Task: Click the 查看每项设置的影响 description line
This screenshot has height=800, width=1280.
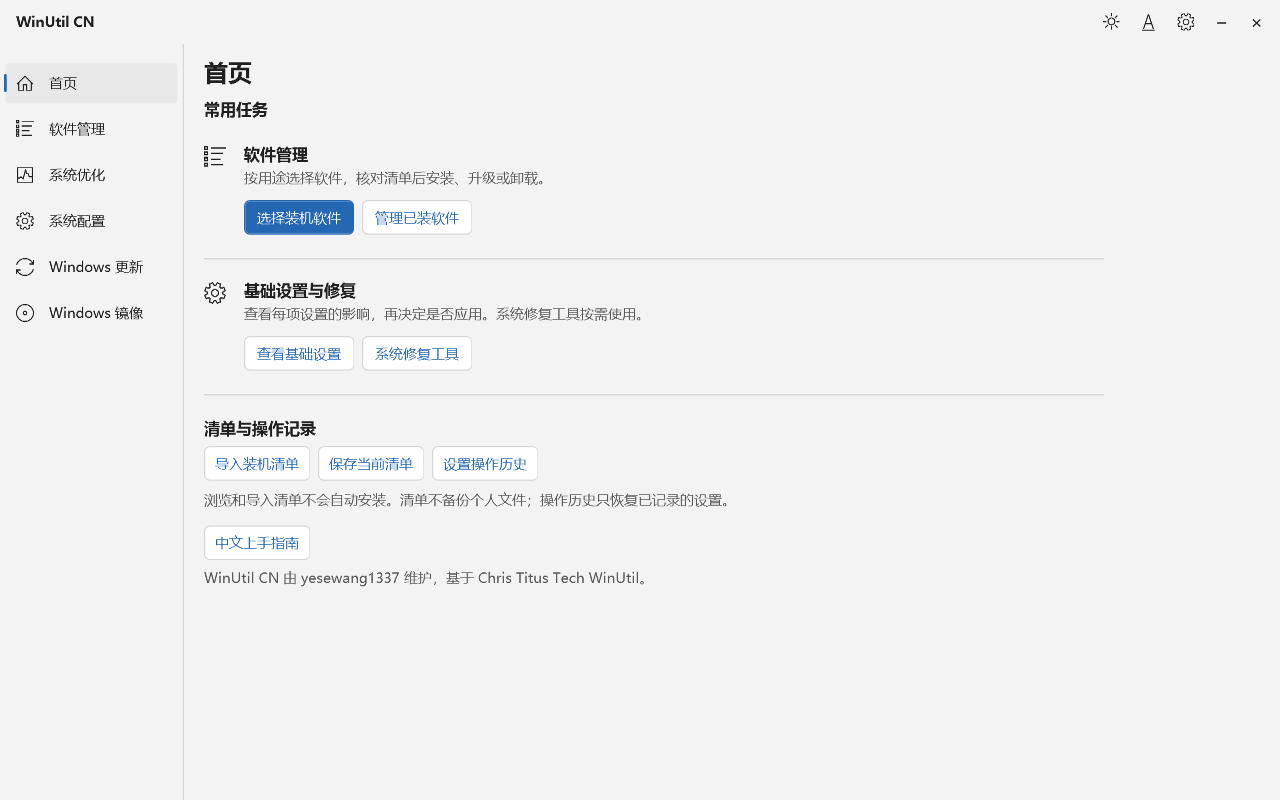Action: click(446, 314)
